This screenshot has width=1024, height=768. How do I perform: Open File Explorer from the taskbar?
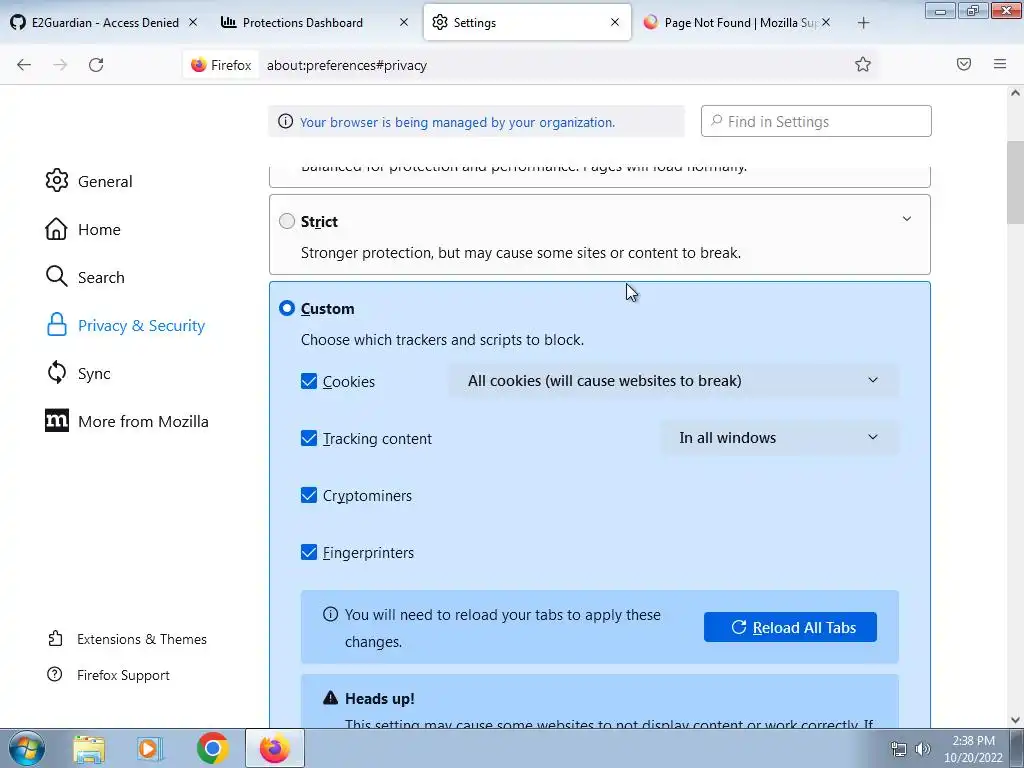[89, 749]
